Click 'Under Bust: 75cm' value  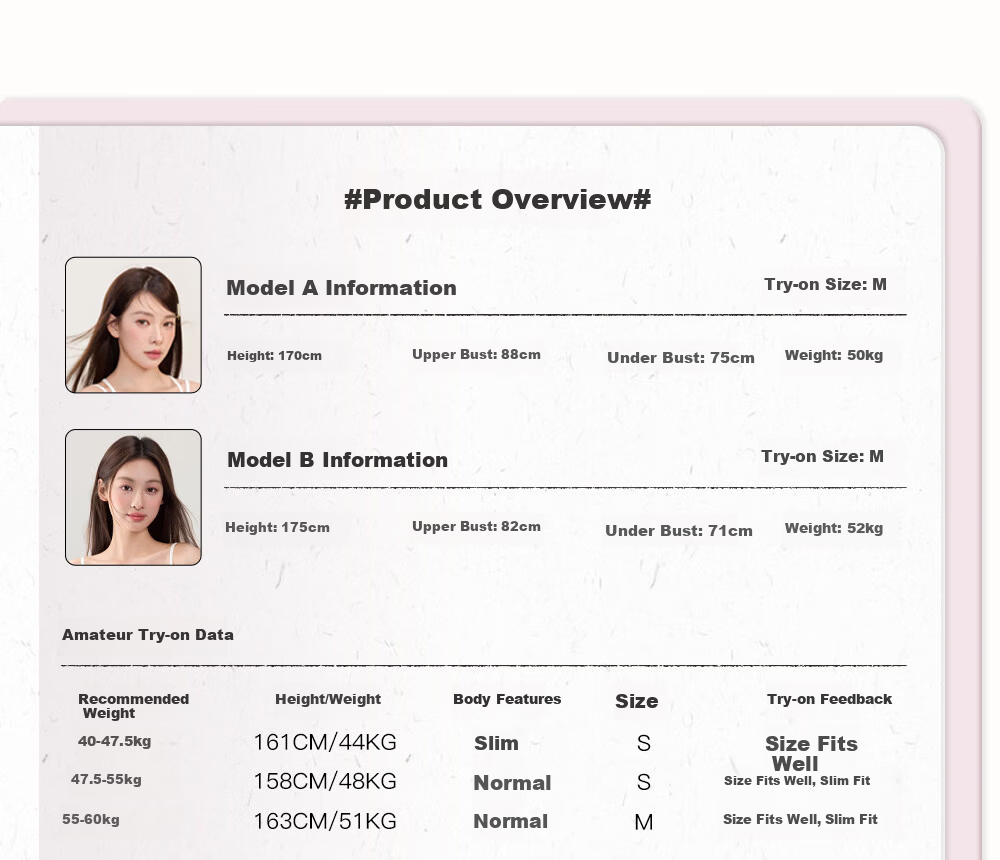(x=680, y=358)
